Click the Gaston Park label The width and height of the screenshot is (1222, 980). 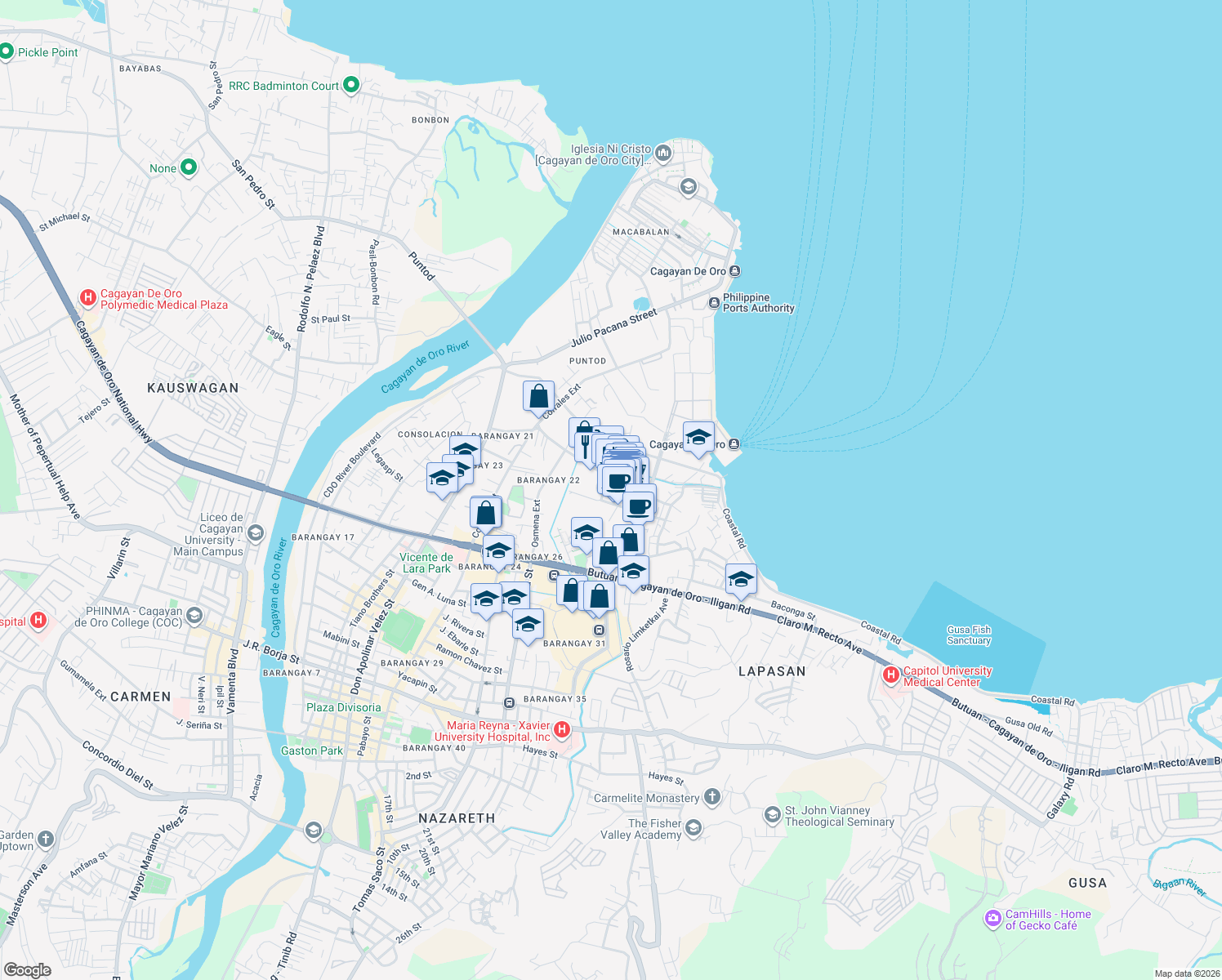312,751
